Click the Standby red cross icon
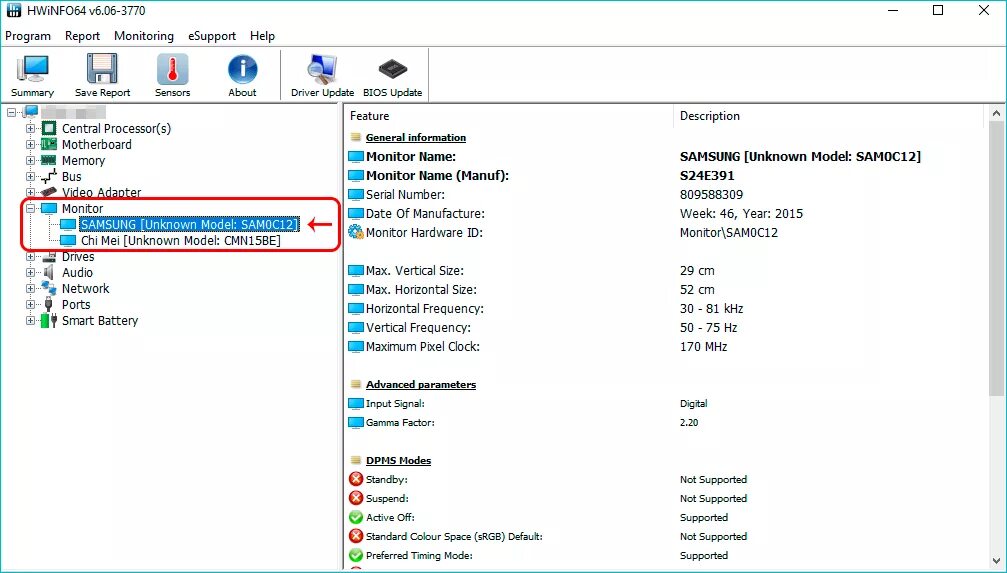 click(356, 479)
